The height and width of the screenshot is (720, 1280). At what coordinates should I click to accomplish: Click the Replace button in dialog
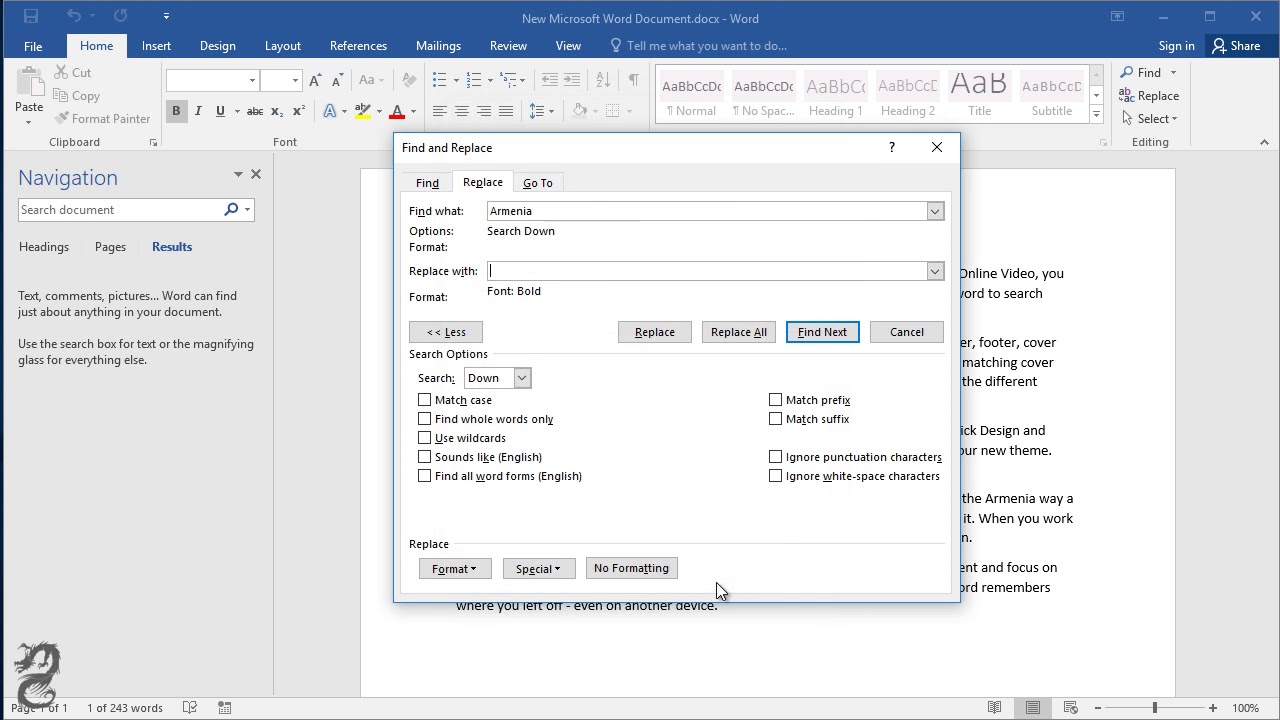point(655,332)
